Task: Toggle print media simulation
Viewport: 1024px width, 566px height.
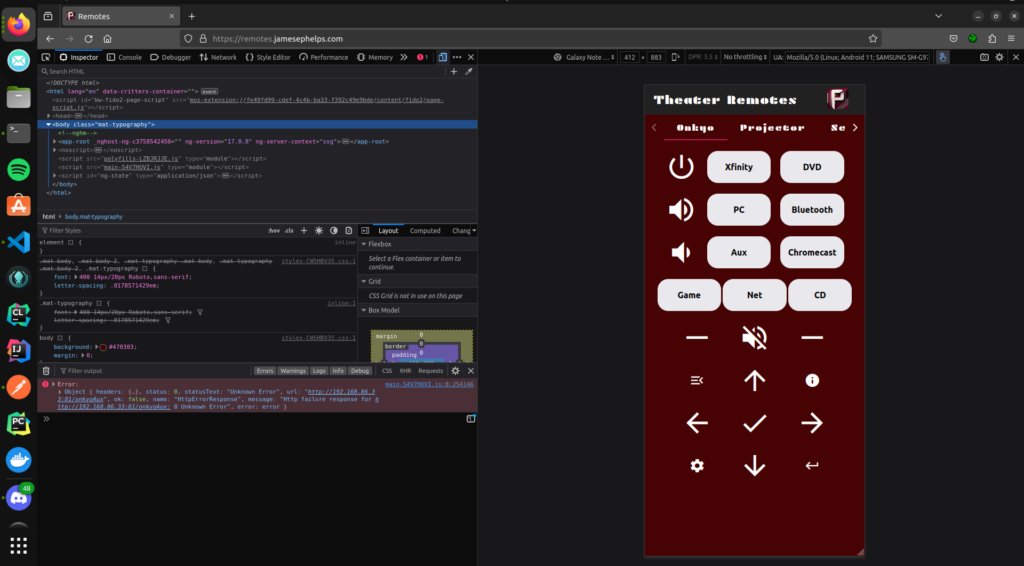Action: pos(349,230)
